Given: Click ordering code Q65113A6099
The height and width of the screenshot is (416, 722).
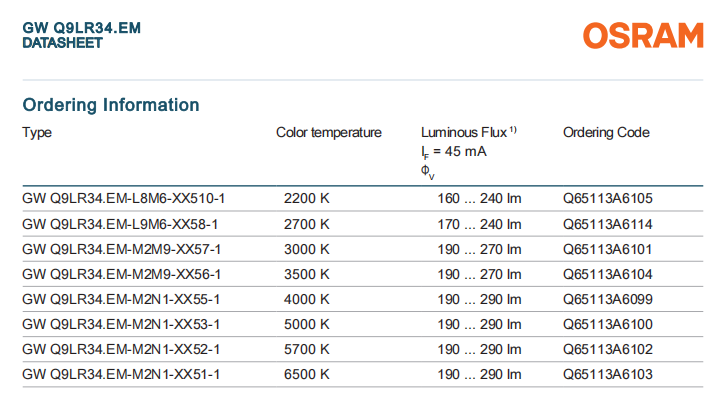Looking at the screenshot, I should tap(608, 299).
